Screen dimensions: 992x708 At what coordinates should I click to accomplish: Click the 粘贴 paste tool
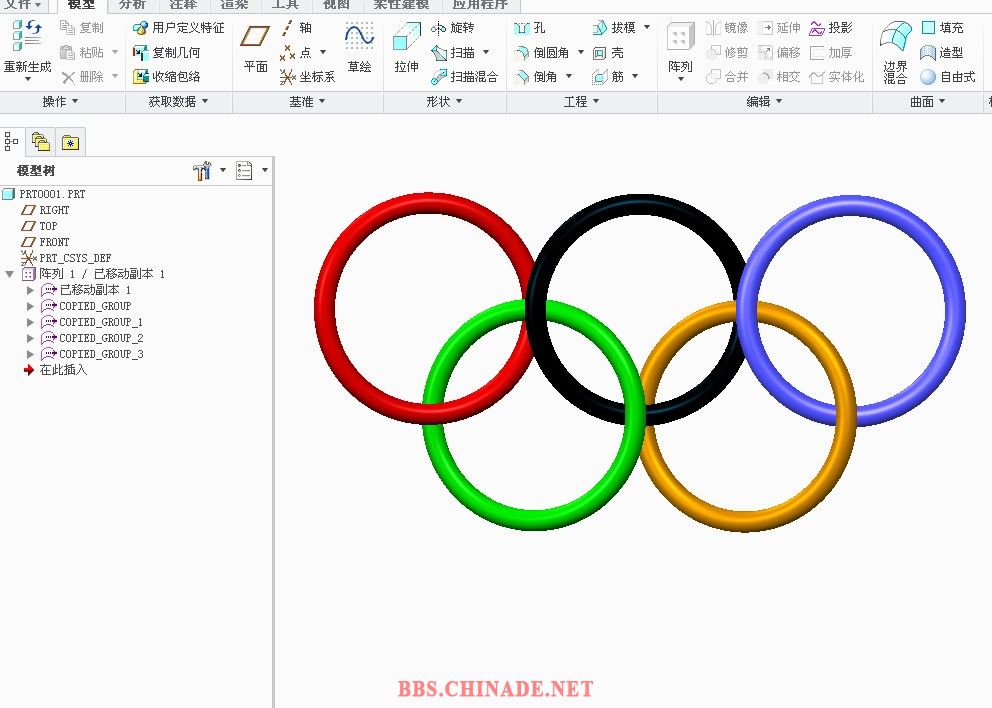tap(82, 52)
